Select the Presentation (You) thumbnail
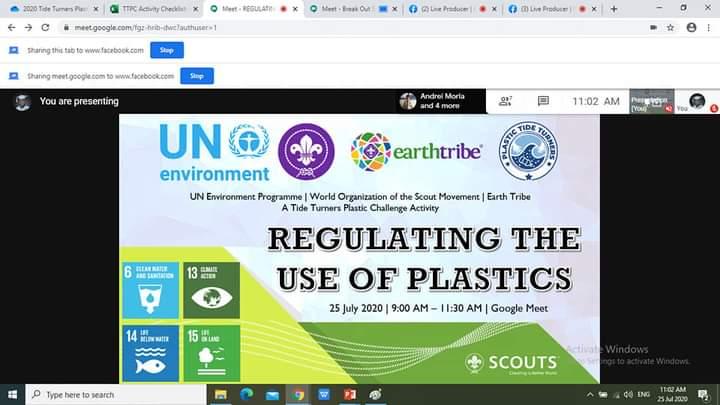 [652, 101]
